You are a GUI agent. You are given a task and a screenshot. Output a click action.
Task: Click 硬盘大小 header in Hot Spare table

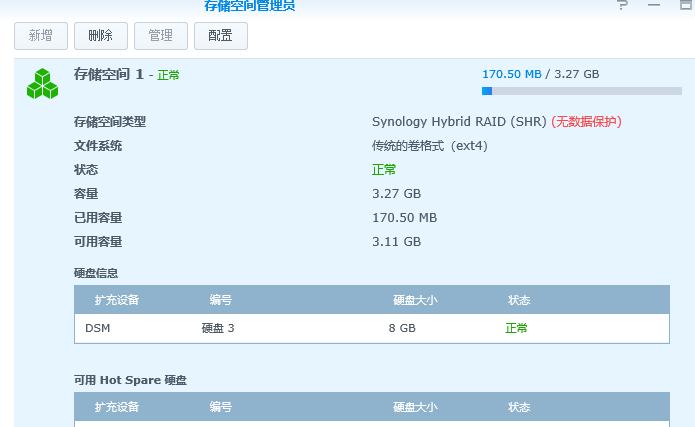click(x=415, y=407)
